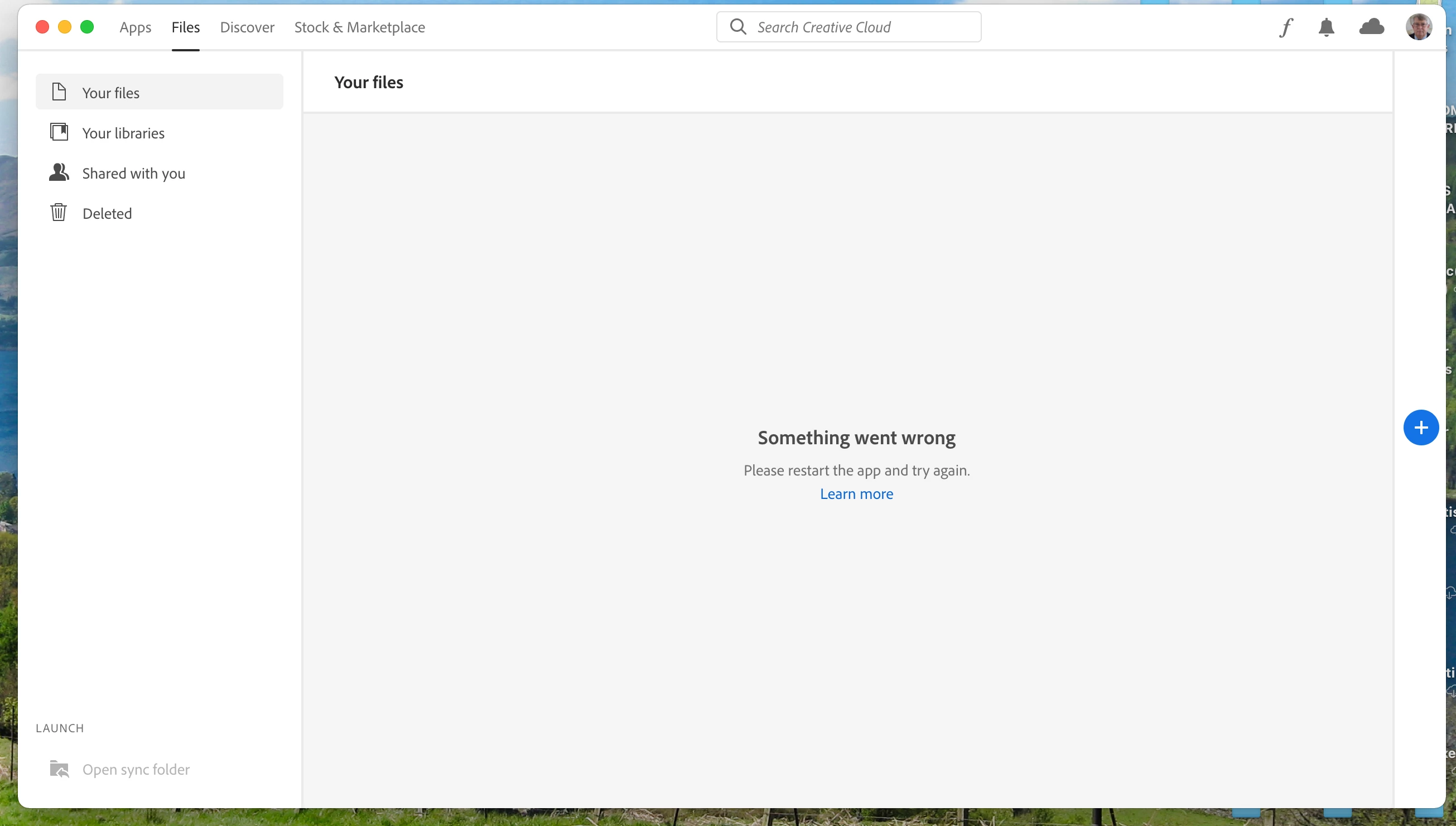Check cloud sync status icon
Viewport: 1456px width, 826px height.
pos(1371,27)
